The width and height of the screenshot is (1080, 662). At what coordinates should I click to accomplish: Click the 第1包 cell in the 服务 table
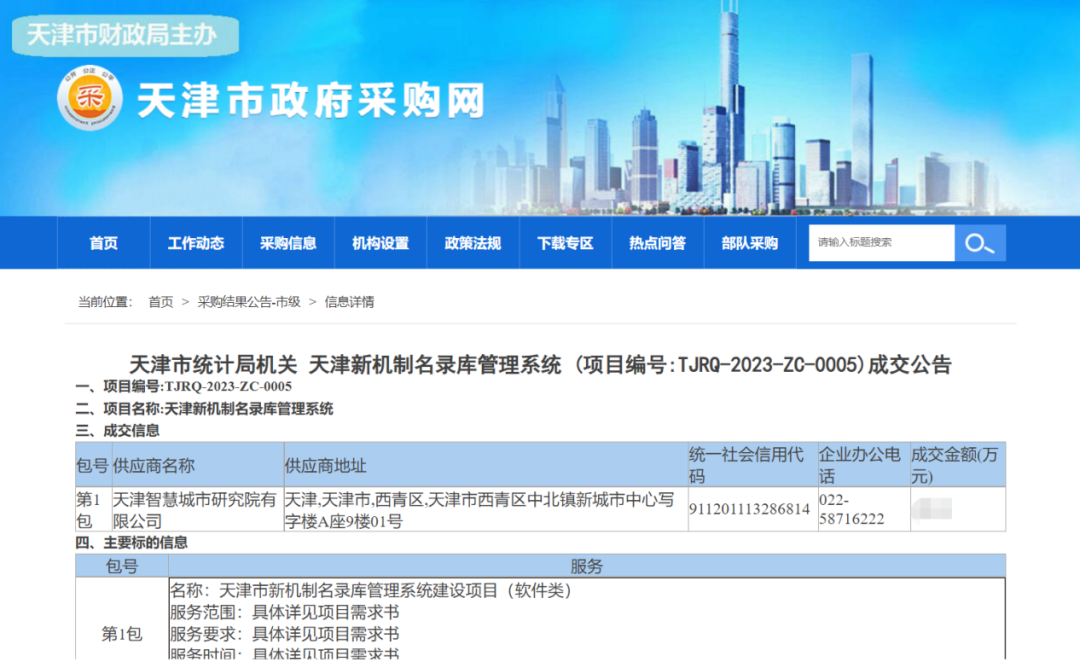(122, 634)
